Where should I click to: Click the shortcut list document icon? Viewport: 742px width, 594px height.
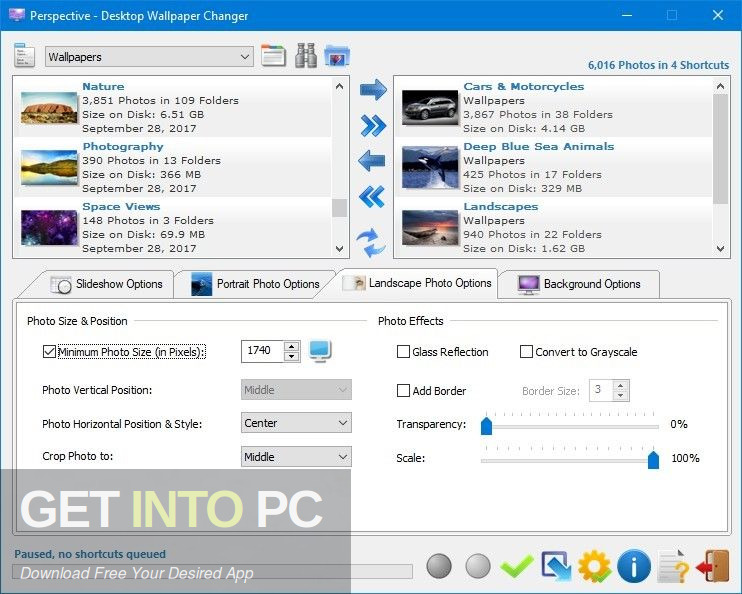(24, 55)
